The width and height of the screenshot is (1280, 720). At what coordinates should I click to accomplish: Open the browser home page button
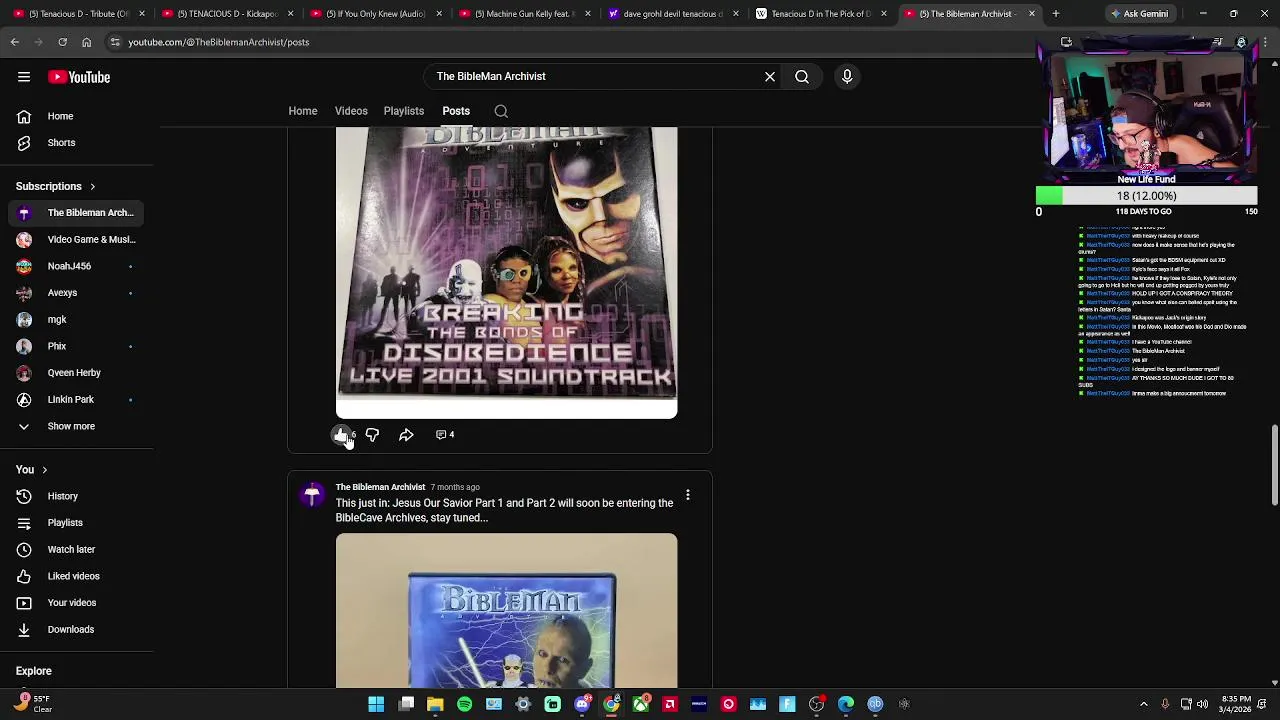[x=86, y=42]
